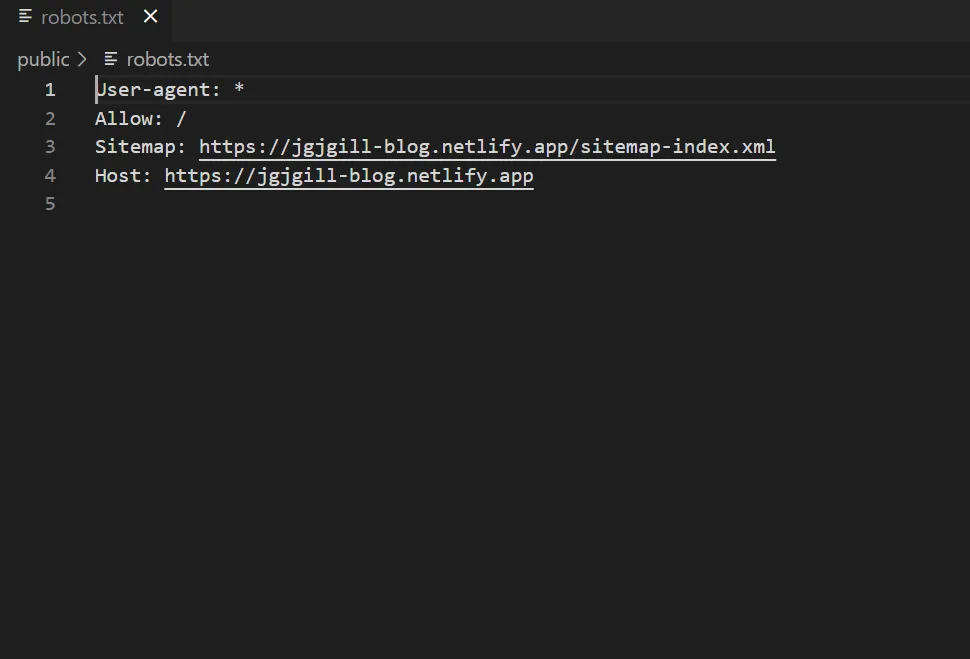This screenshot has height=659, width=970.
Task: Select the robots.txt tab title
Action: 82,18
